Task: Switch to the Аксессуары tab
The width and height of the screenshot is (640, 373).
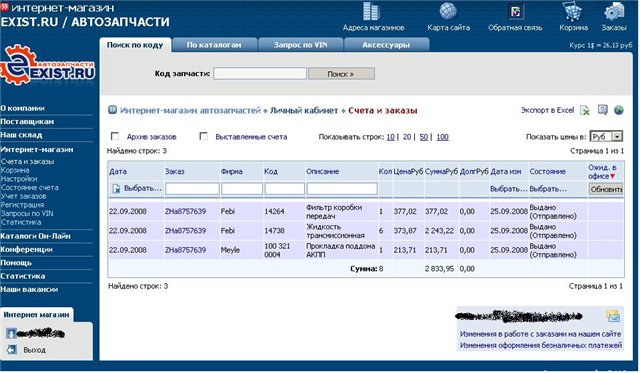Action: pos(386,45)
